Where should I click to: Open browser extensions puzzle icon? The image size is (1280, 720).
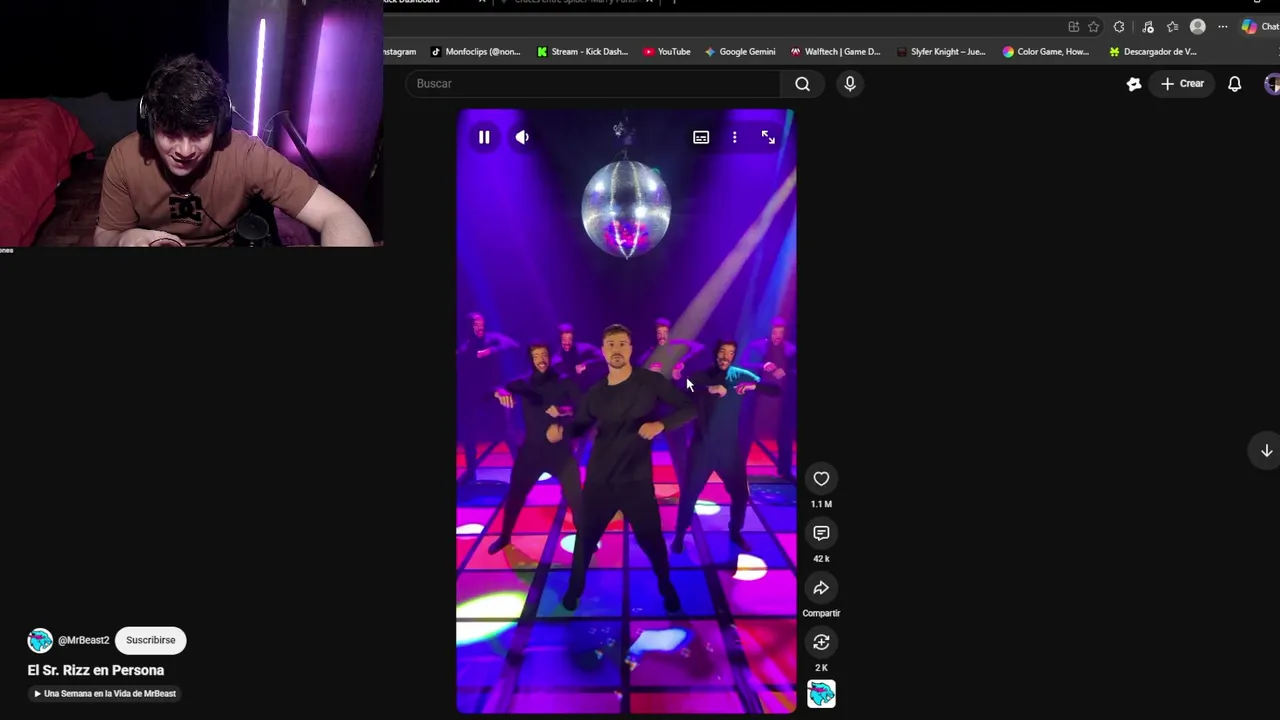(x=1119, y=27)
